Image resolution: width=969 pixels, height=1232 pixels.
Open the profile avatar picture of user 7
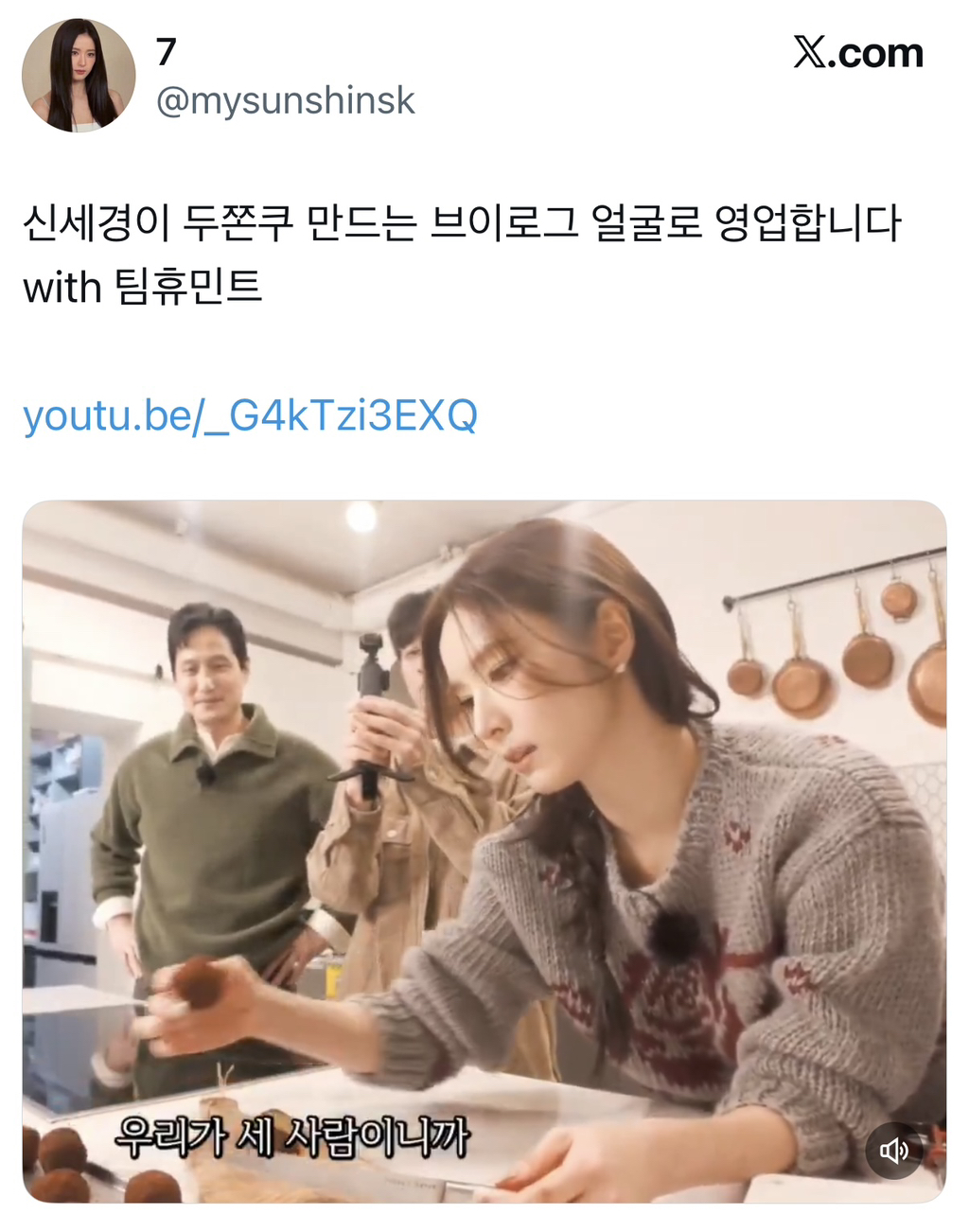pyautogui.click(x=79, y=75)
